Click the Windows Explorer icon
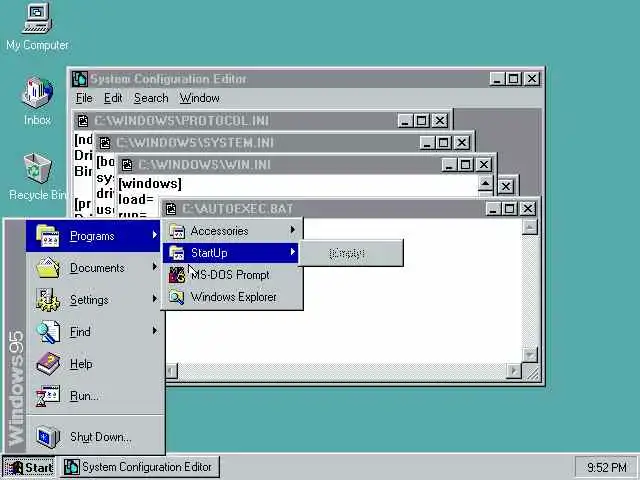Screen dimensions: 640x480 pos(177,297)
